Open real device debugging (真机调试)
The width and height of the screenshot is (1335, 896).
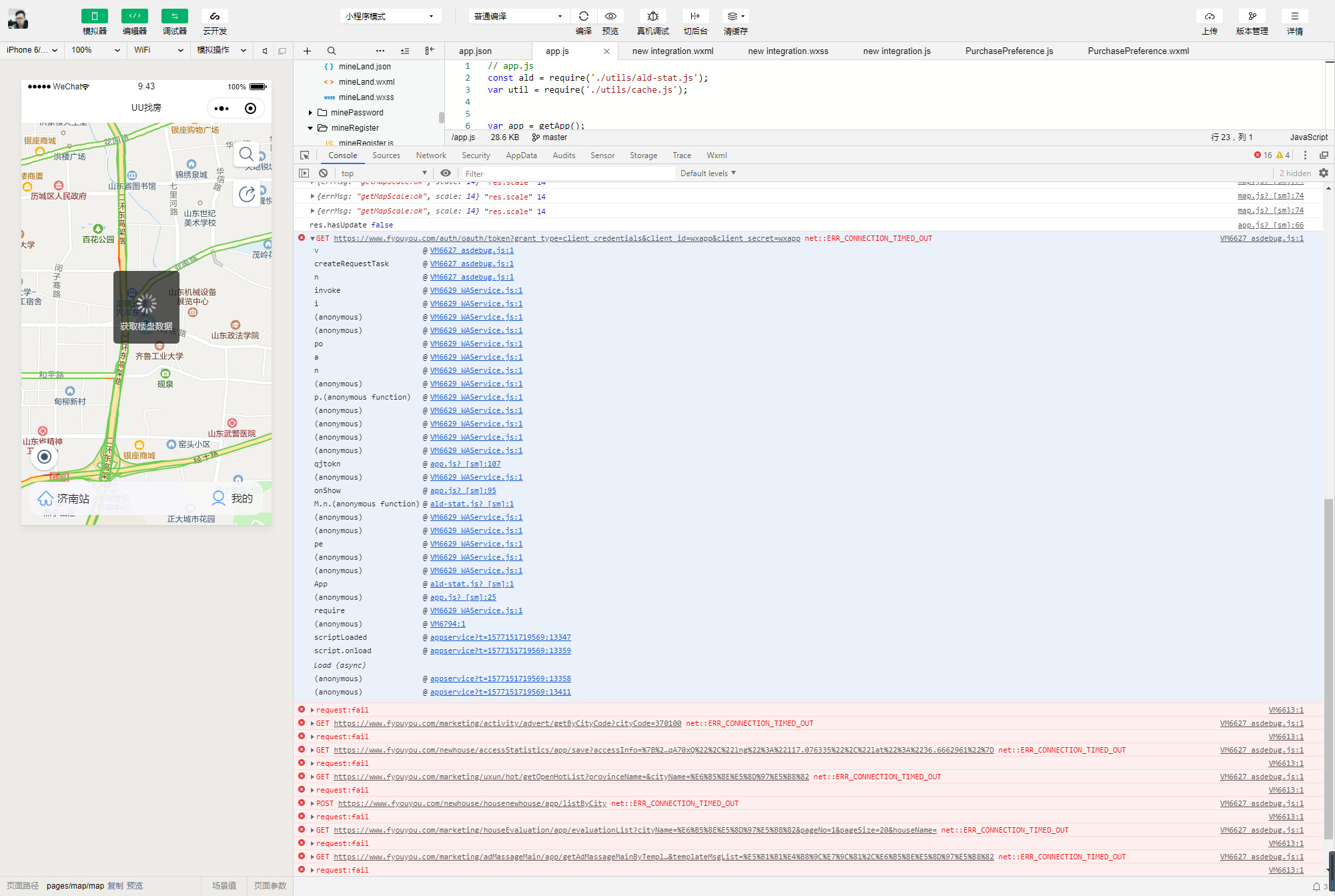[x=652, y=16]
